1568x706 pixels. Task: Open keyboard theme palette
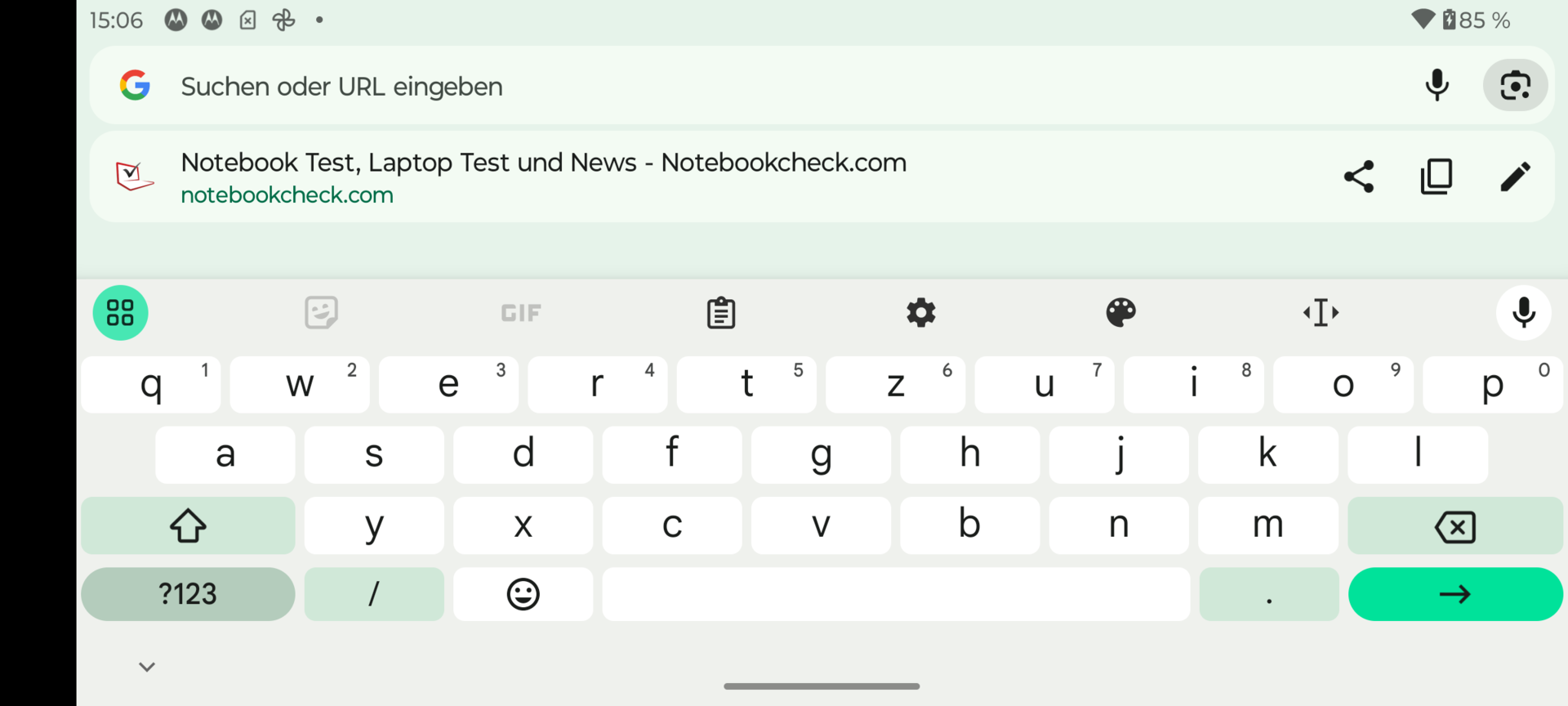pos(1120,313)
